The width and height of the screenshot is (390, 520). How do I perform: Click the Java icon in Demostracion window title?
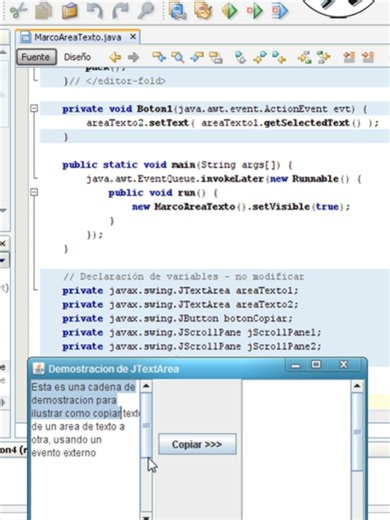pos(39,369)
